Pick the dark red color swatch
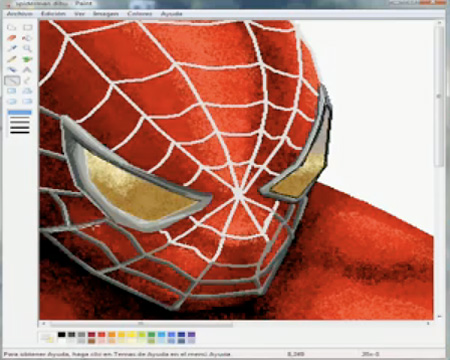The width and height of the screenshot is (450, 360). point(91,335)
